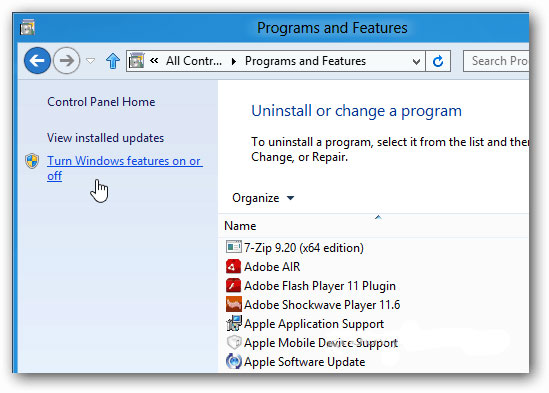Click the Forward navigation arrow

click(x=67, y=61)
